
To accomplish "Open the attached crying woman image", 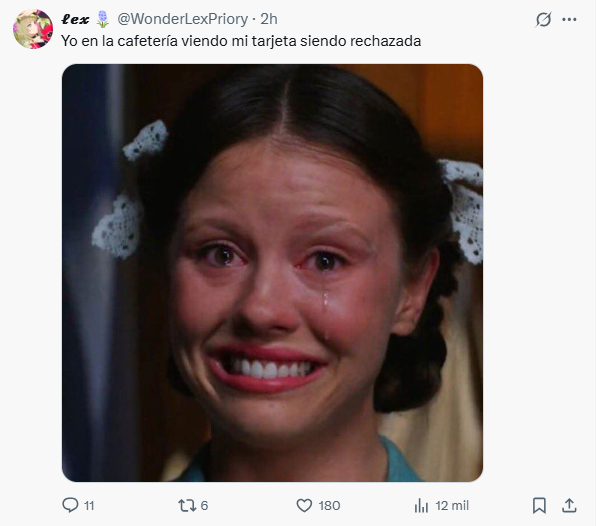I will (x=273, y=273).
